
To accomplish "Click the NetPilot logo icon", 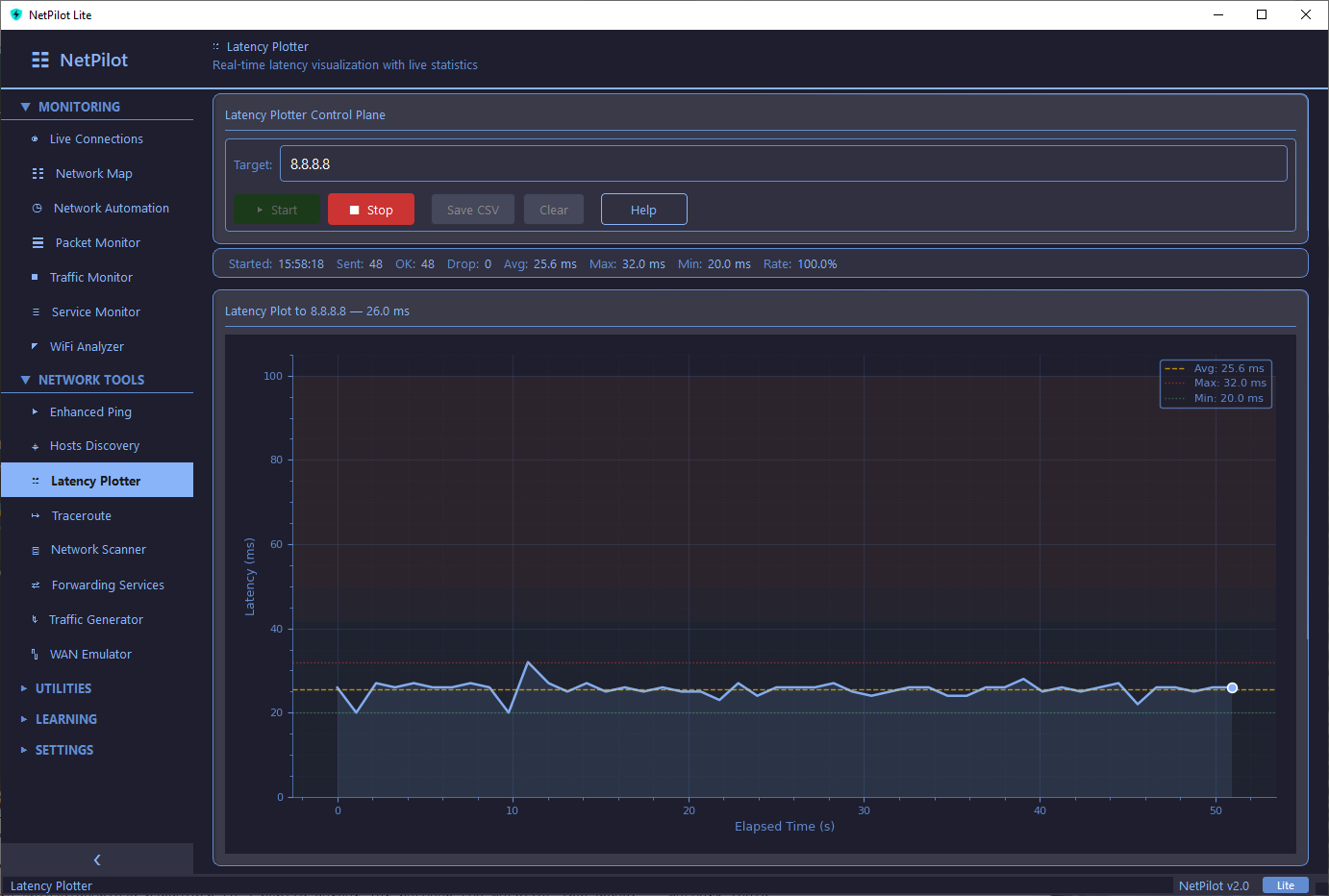I will [39, 60].
